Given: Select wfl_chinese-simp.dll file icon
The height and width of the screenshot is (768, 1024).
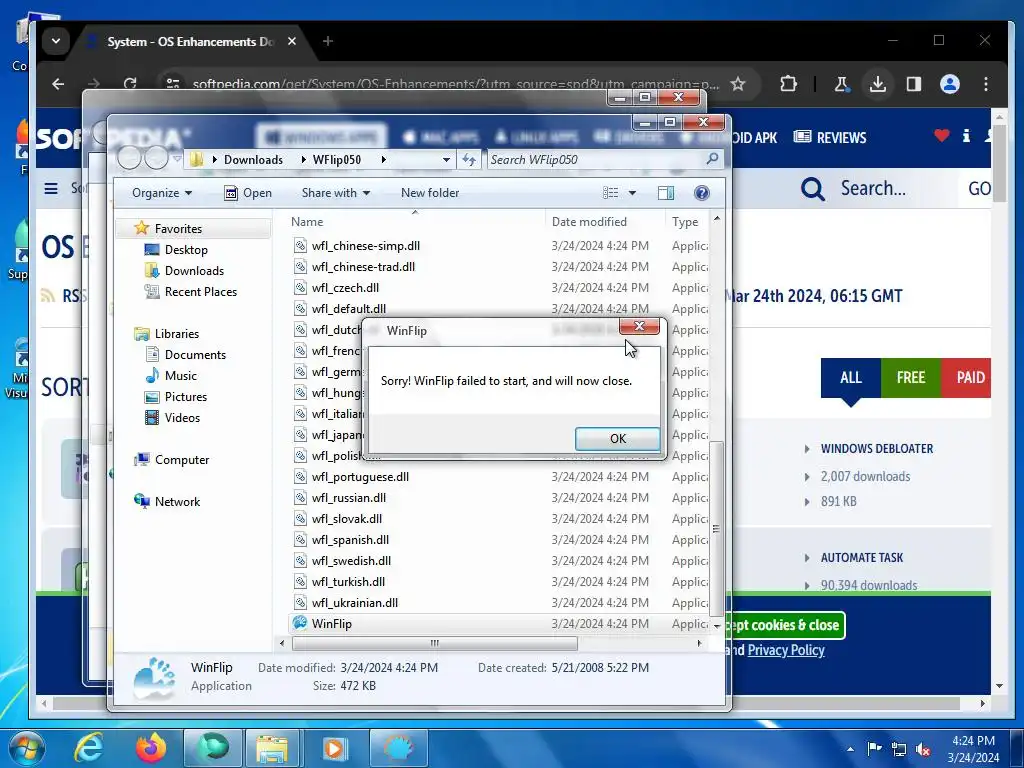Looking at the screenshot, I should coord(300,246).
